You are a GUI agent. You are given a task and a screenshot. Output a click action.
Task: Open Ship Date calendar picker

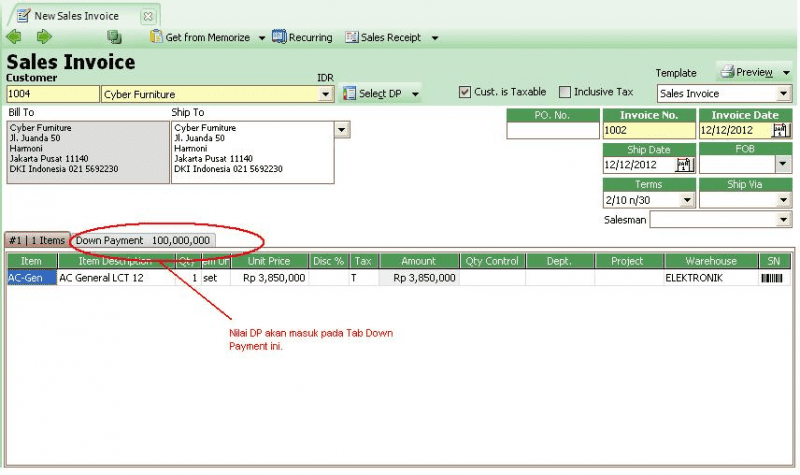click(x=685, y=164)
